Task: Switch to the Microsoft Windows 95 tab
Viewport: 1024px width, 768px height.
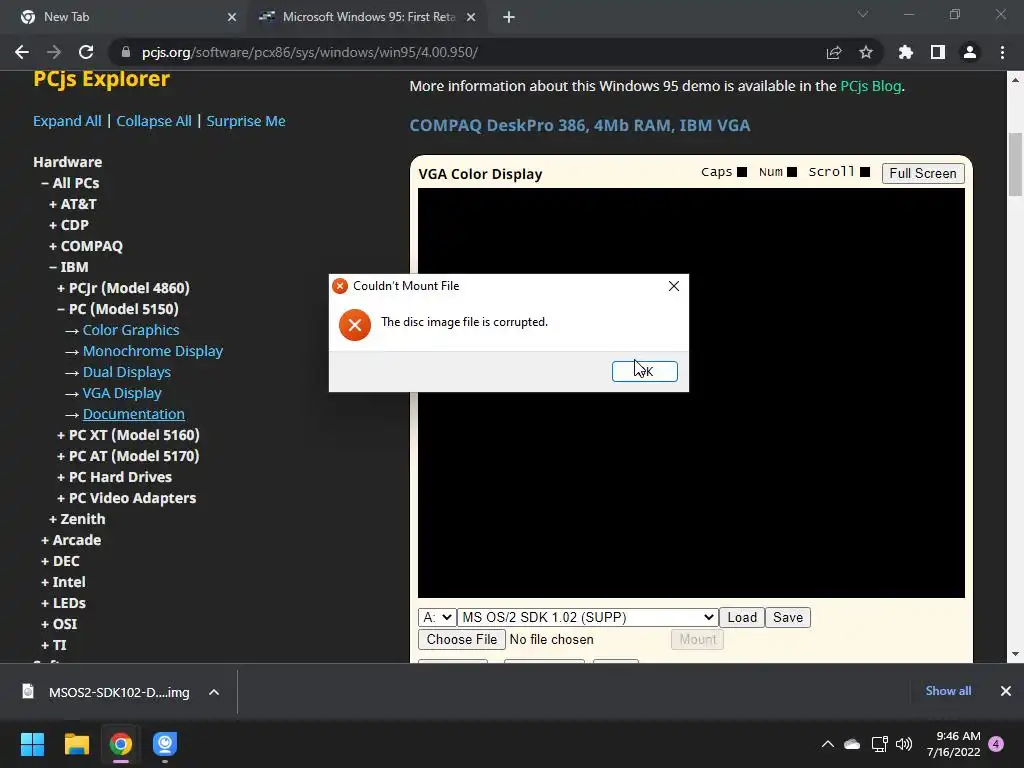Action: [367, 17]
